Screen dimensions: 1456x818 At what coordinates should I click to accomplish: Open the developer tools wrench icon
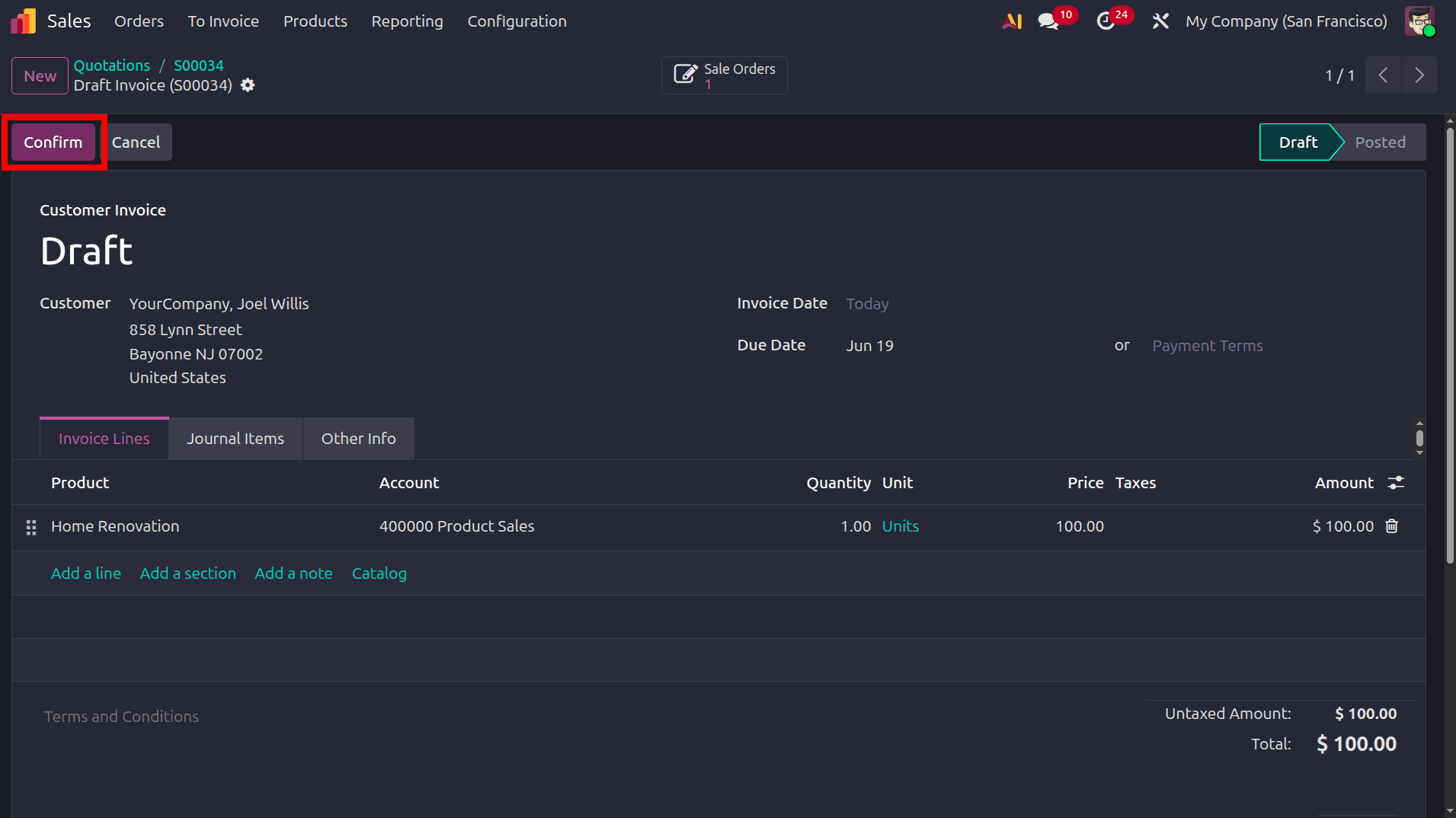click(x=1160, y=21)
